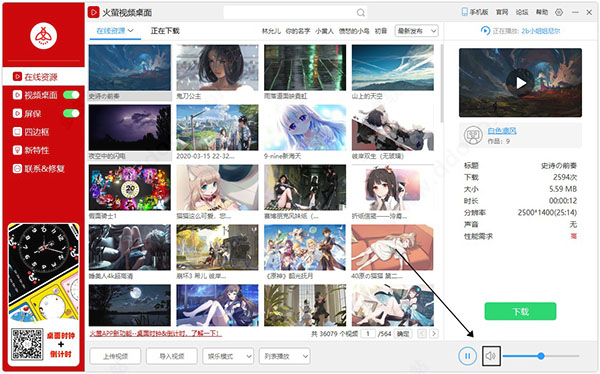
Task: Play the preview video on the right
Action: pyautogui.click(x=520, y=83)
